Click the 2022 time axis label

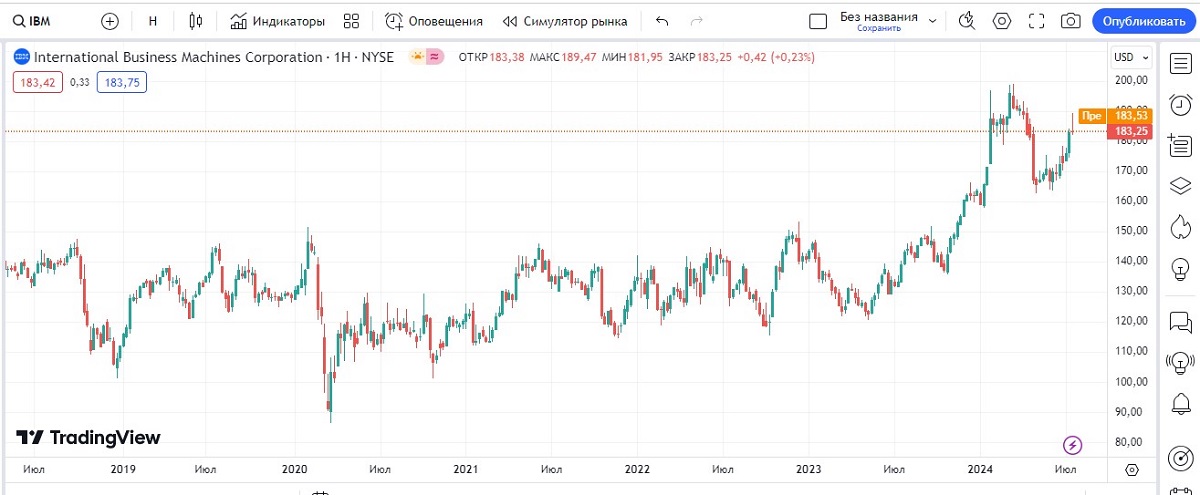coord(637,469)
